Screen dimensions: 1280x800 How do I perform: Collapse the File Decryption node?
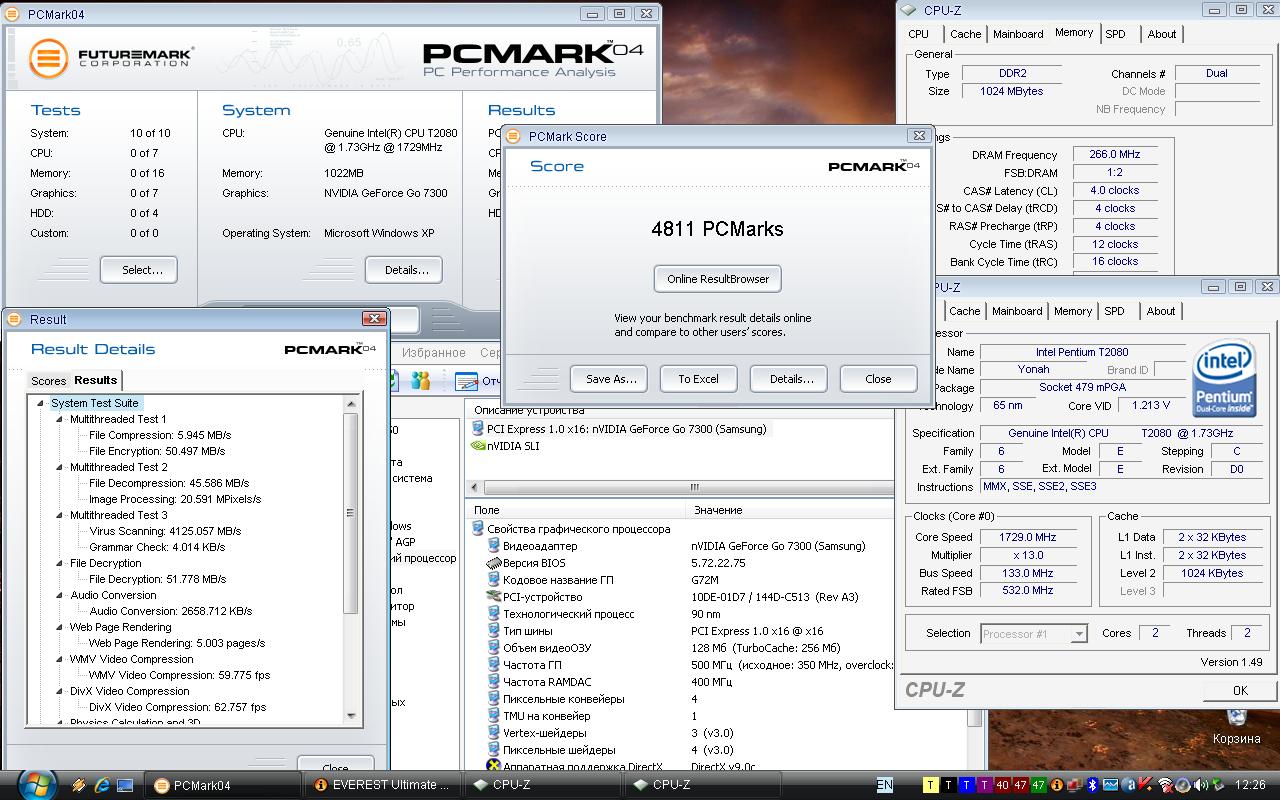(x=60, y=563)
